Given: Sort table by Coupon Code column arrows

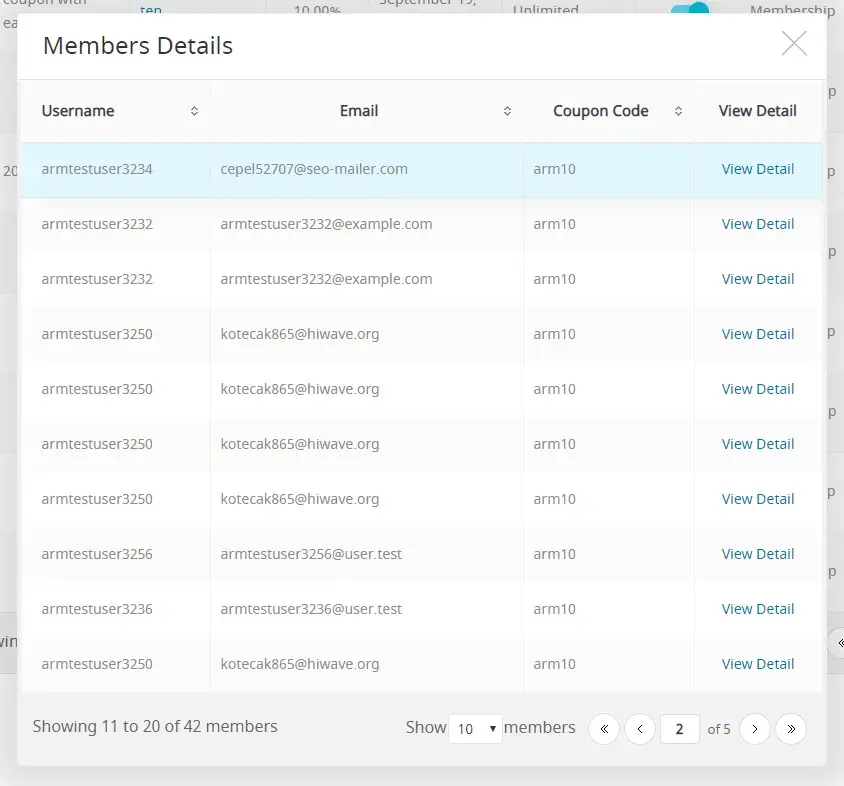Looking at the screenshot, I should [679, 111].
